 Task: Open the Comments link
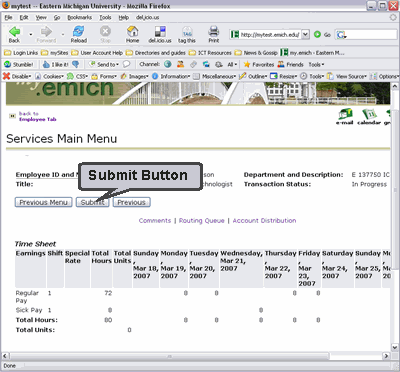coord(155,221)
